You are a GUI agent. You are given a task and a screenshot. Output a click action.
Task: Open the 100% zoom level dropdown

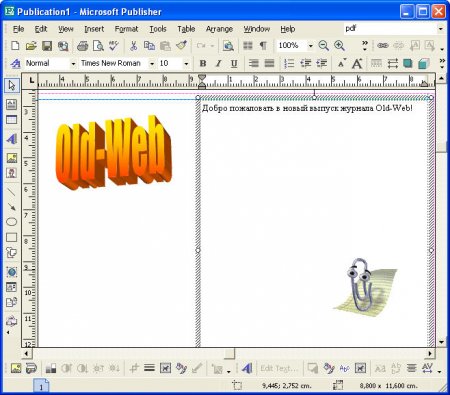310,46
